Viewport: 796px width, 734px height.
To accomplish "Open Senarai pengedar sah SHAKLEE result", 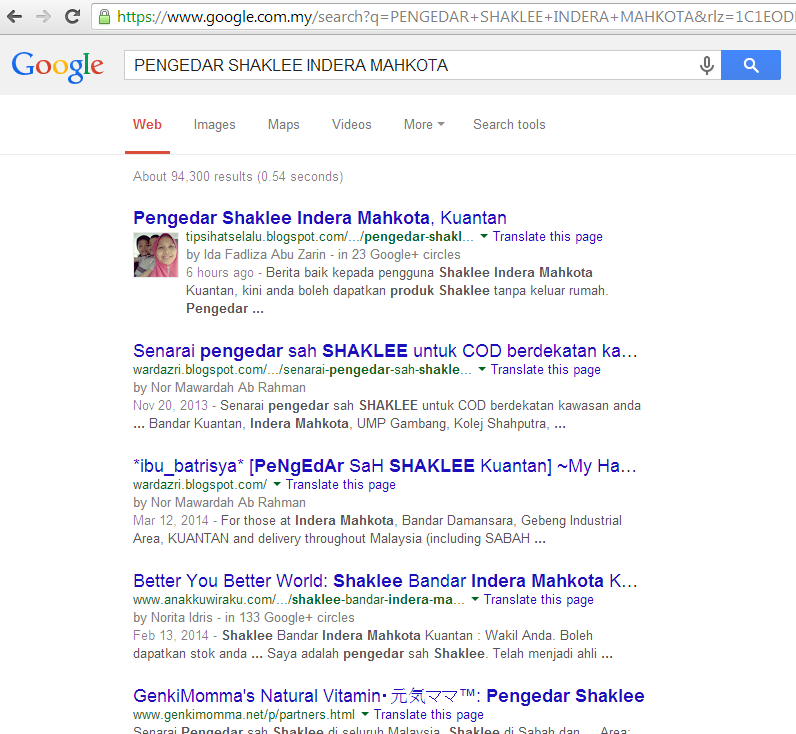I will click(x=385, y=351).
